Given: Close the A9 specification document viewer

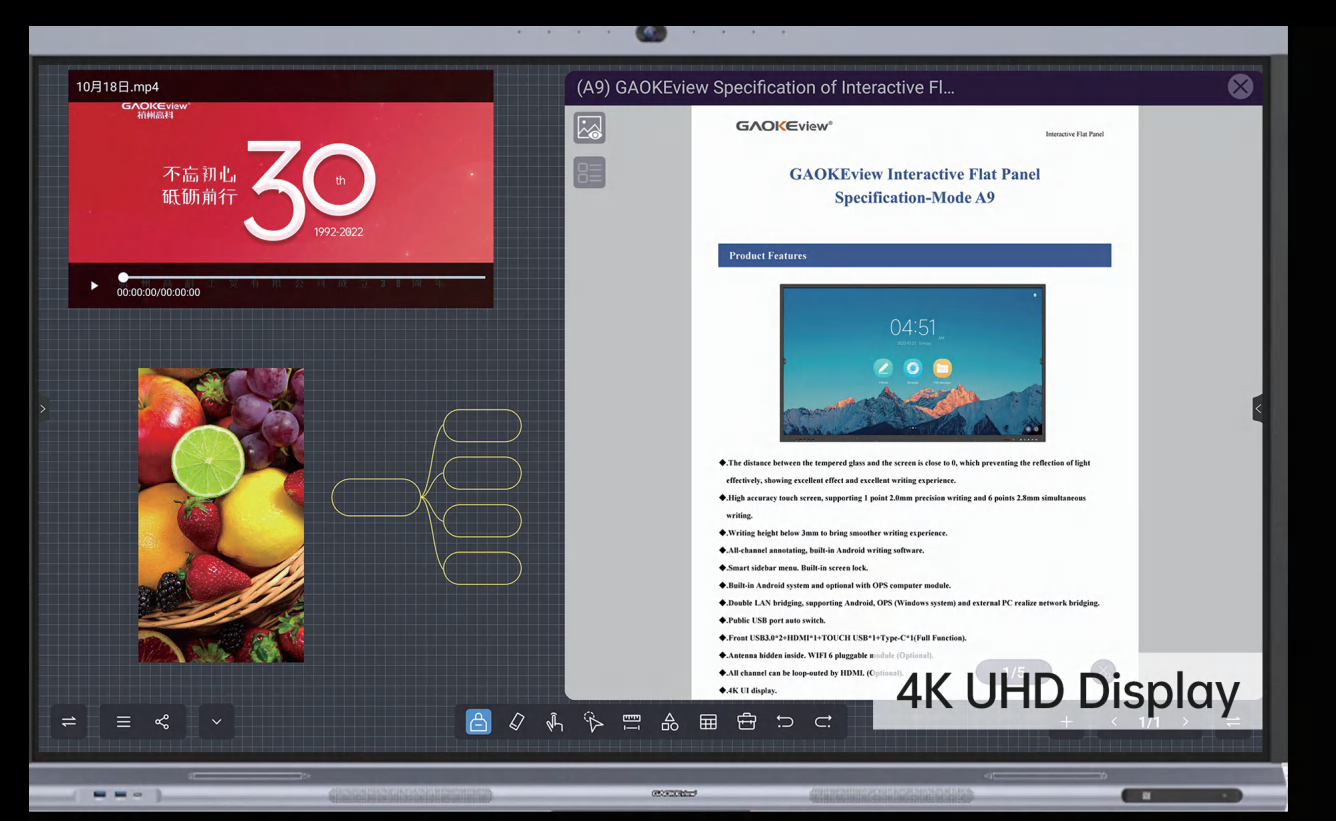Looking at the screenshot, I should point(1240,87).
